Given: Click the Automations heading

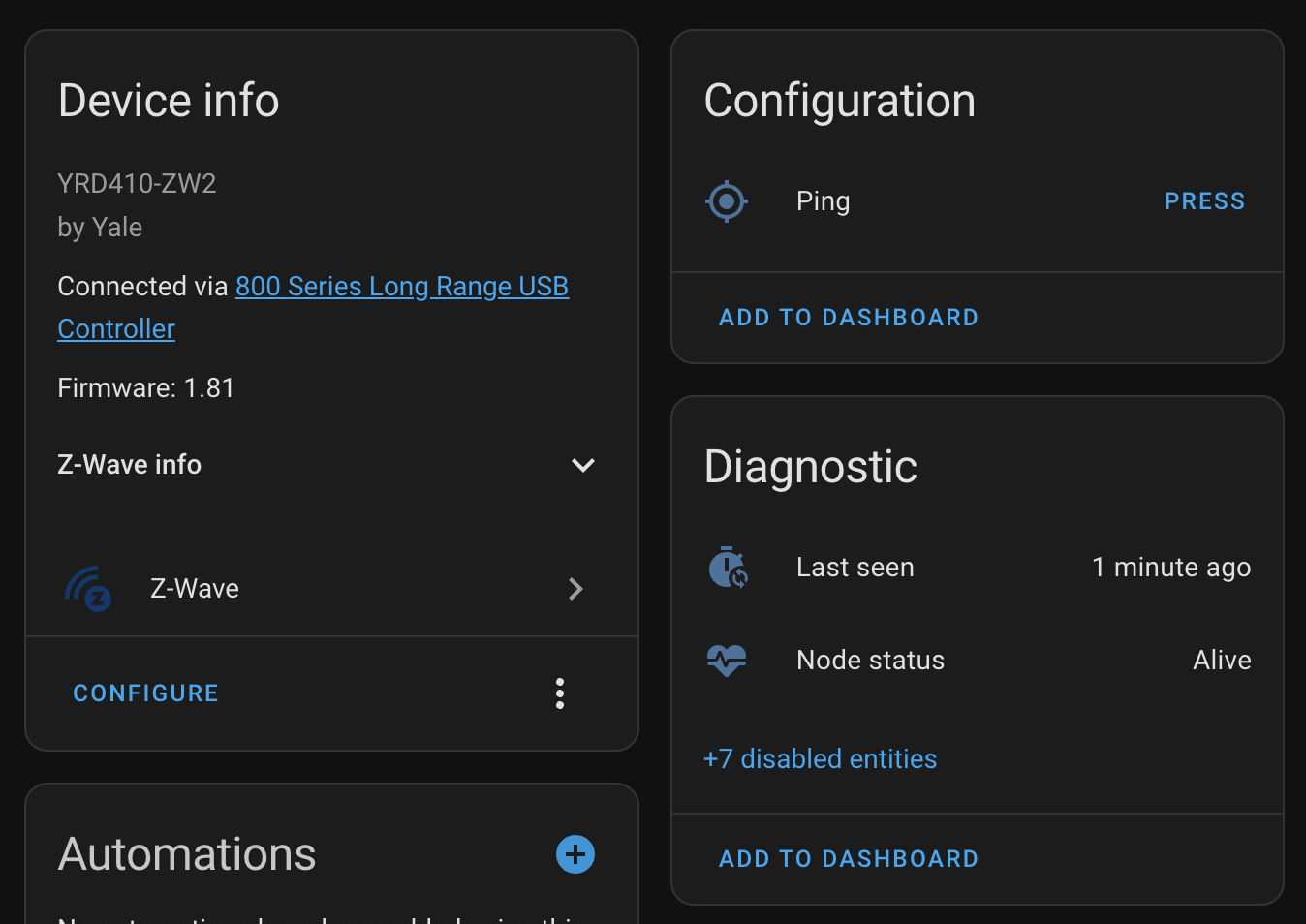Looking at the screenshot, I should tap(187, 854).
